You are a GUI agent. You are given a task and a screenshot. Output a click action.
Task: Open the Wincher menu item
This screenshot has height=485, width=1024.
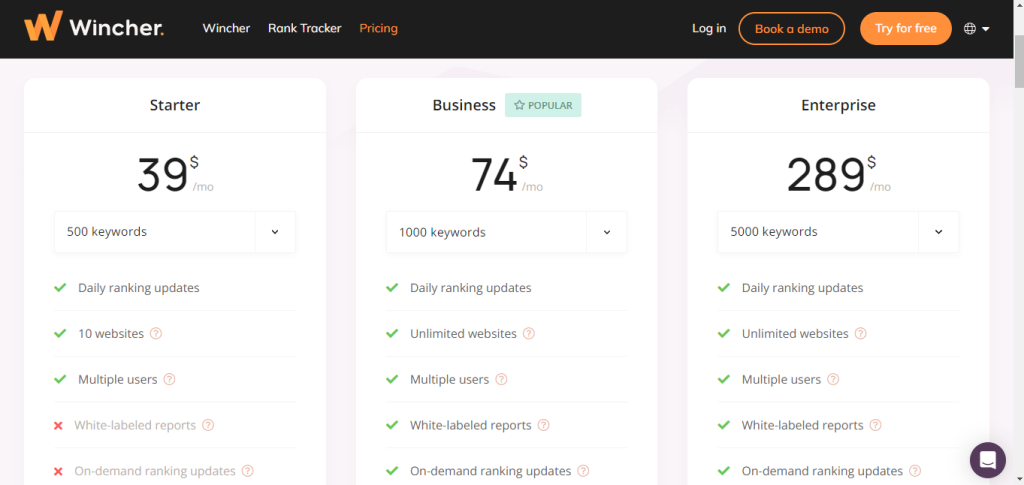click(x=226, y=29)
